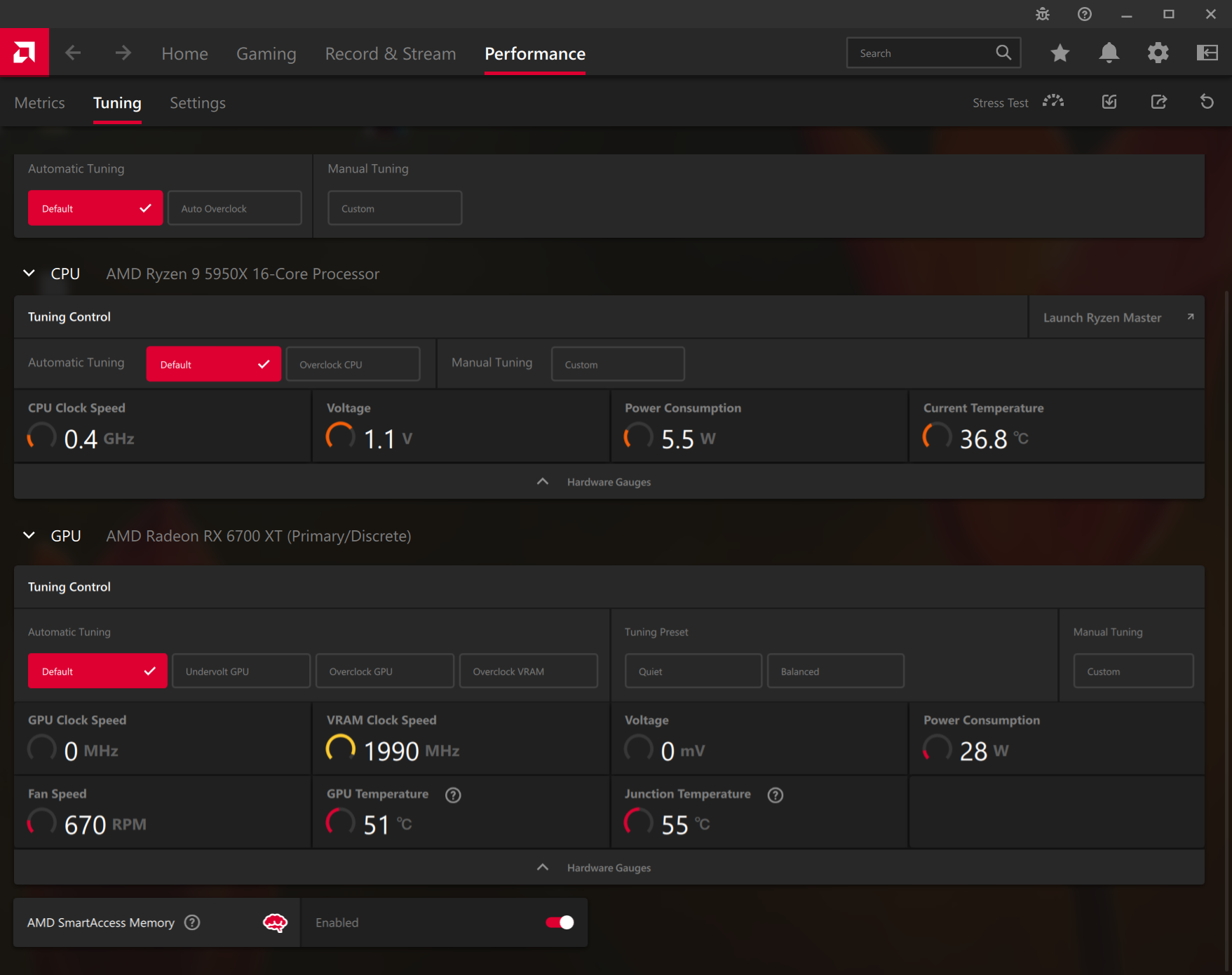
Task: Click the GPU Temperature gauge
Action: coord(341,822)
